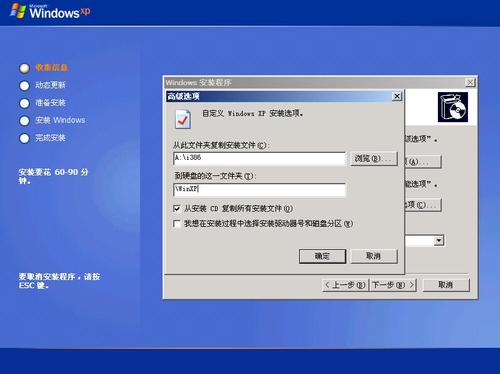The height and width of the screenshot is (374, 500).
Task: Click the checklist icon in Advanced Options dialog
Action: click(183, 119)
